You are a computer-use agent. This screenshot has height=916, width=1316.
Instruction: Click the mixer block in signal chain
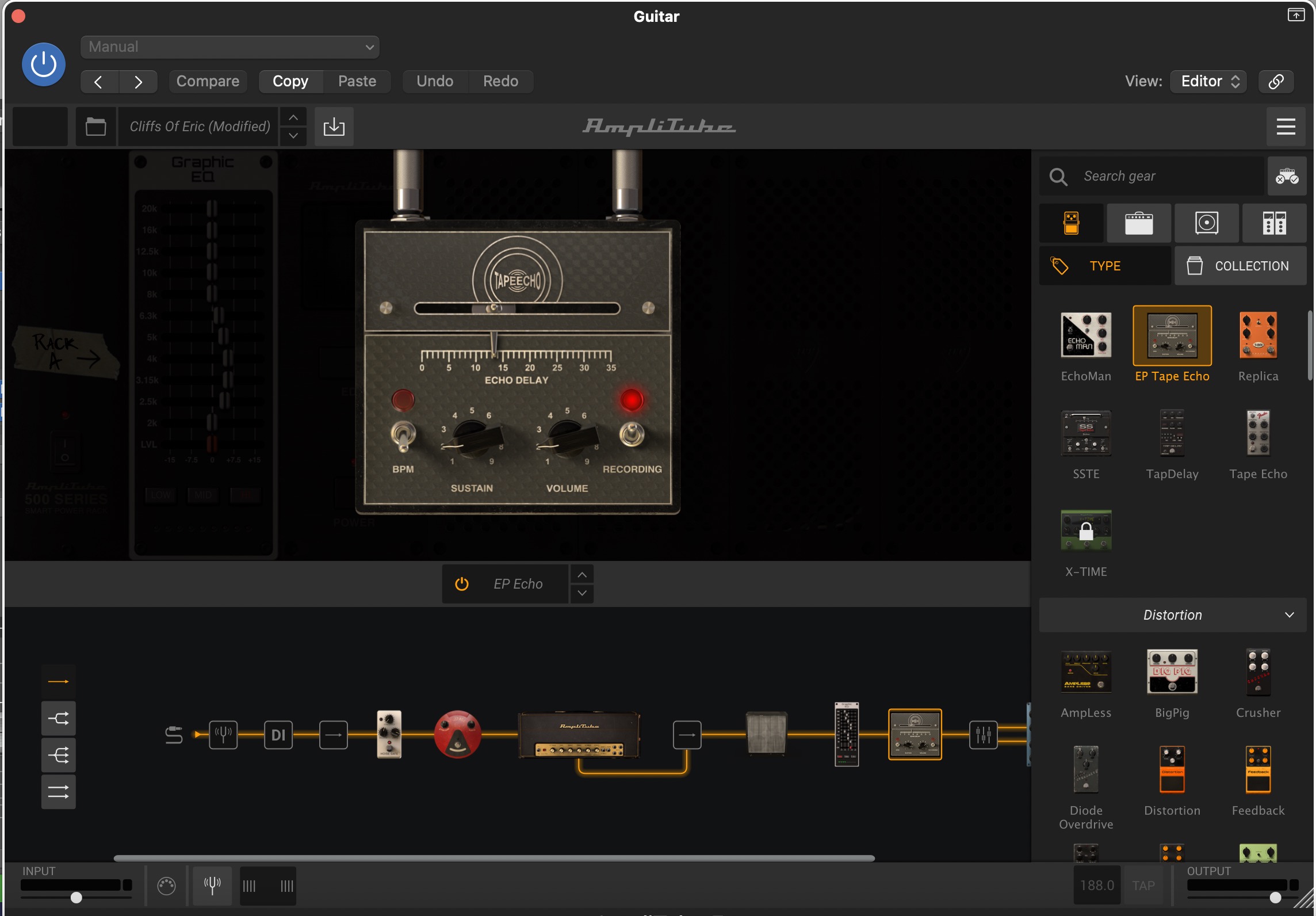[984, 735]
